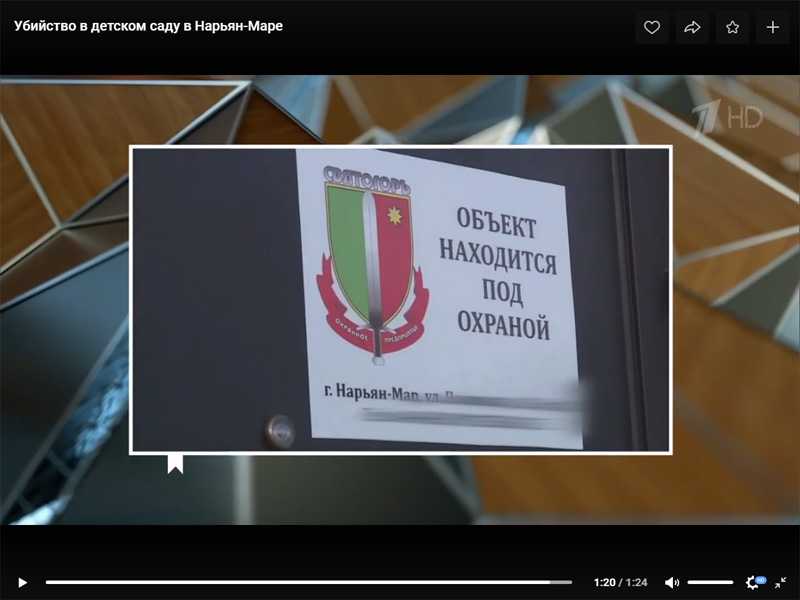This screenshot has height=600, width=800.
Task: Share the video using the arrow icon
Action: pyautogui.click(x=692, y=27)
